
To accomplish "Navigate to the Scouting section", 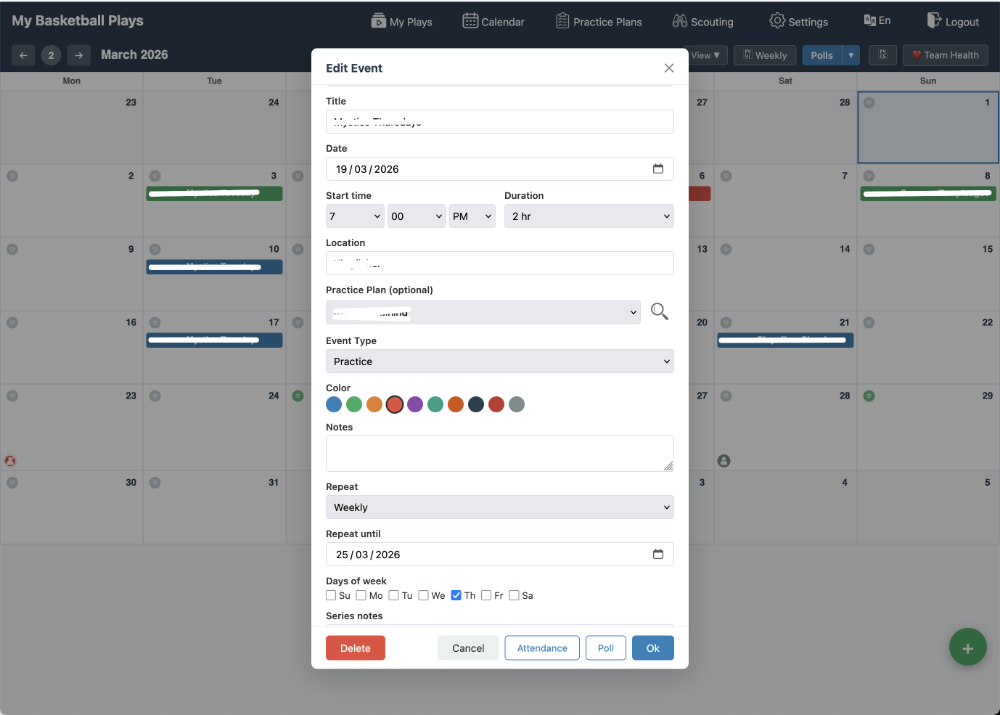I will (704, 20).
